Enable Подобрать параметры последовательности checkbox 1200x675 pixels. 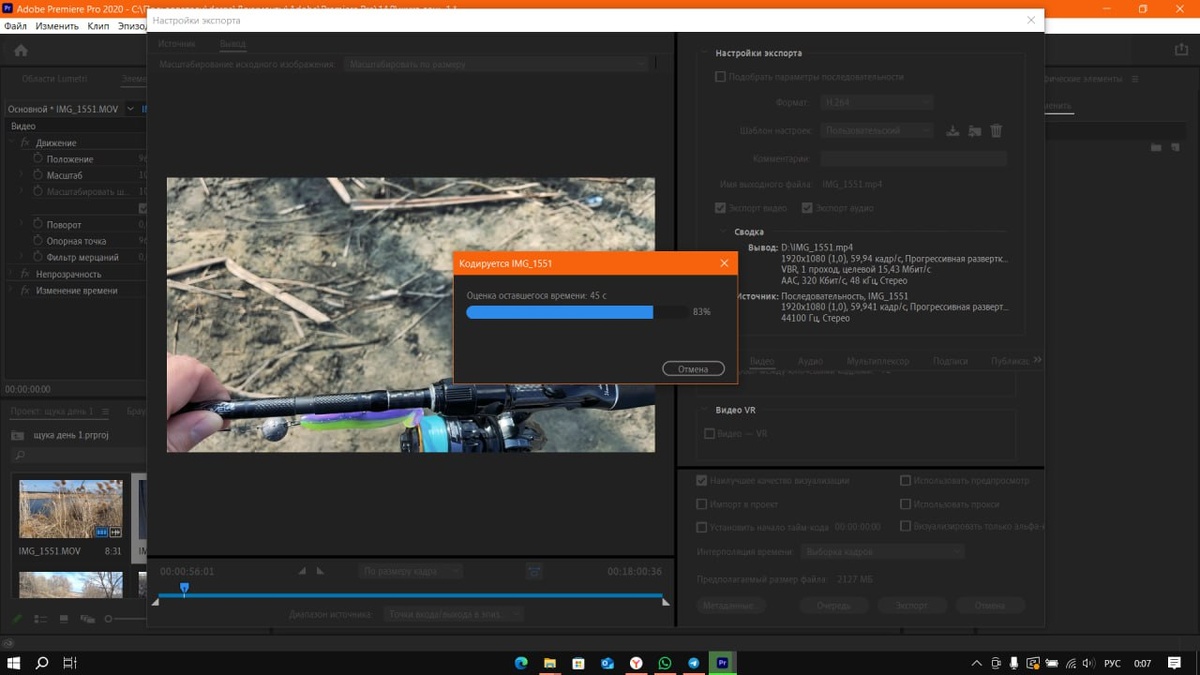pos(720,77)
